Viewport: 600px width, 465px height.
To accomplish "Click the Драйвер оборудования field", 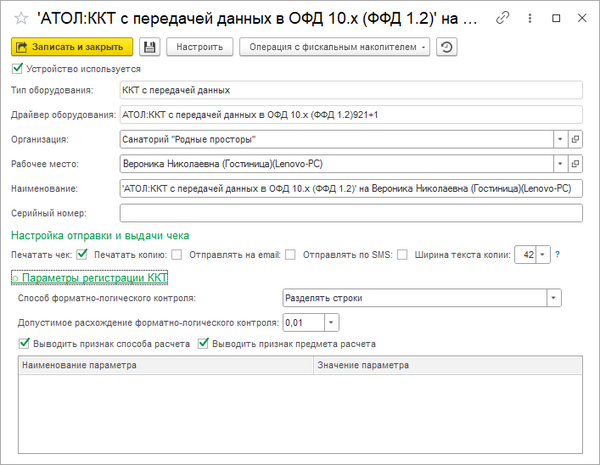I will click(x=351, y=115).
